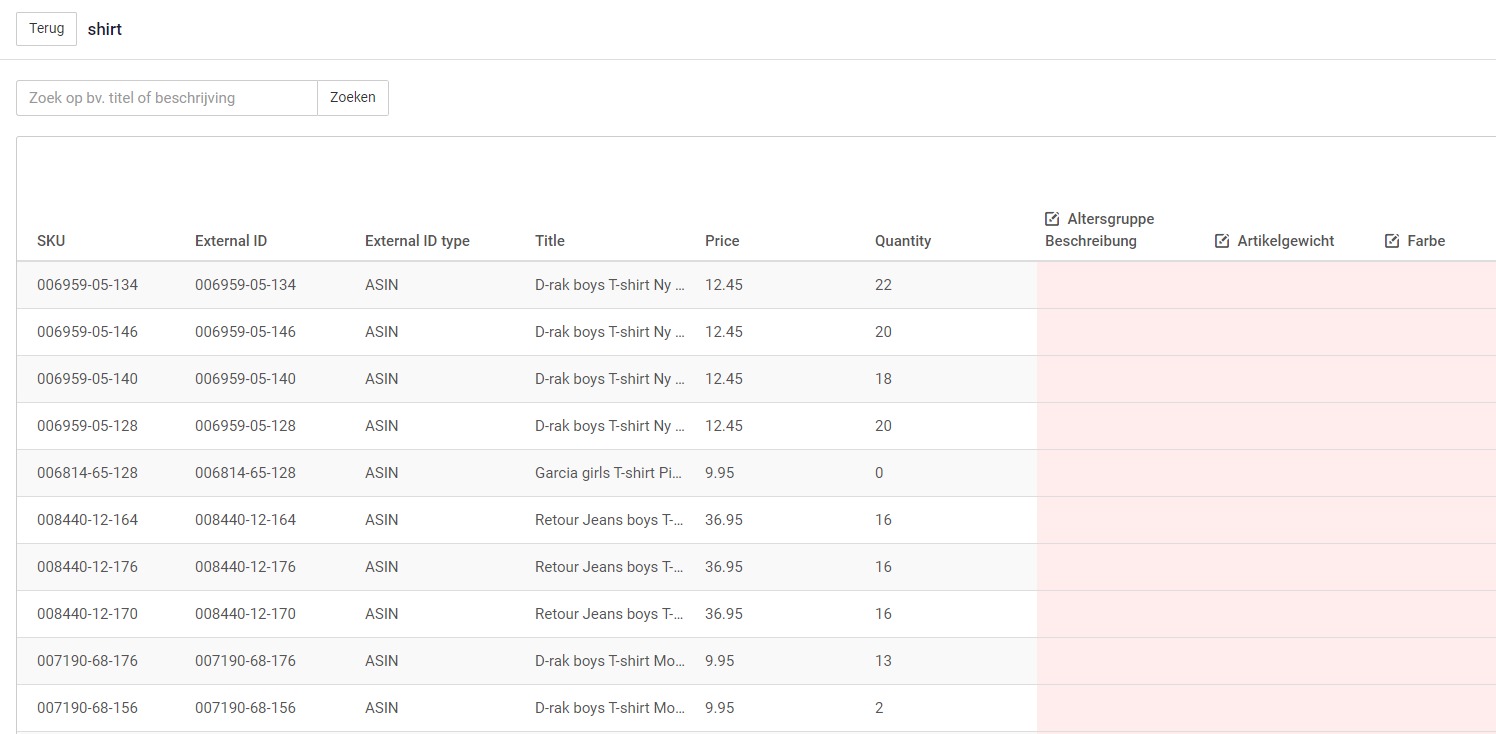Screen dimensions: 1496x734
Task: Focus the title or description search field
Action: click(x=167, y=98)
